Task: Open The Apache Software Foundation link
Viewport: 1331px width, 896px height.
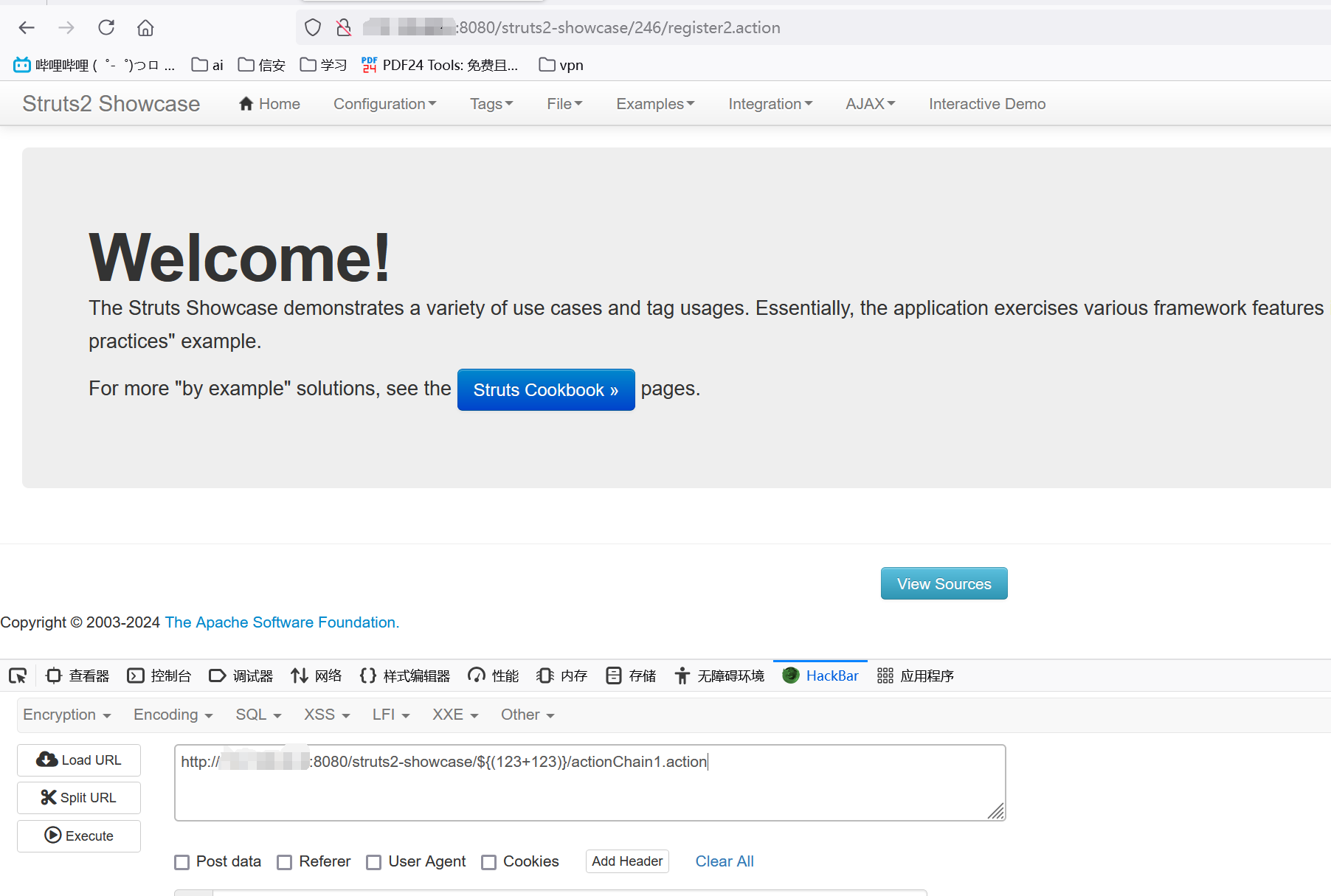Action: 282,622
